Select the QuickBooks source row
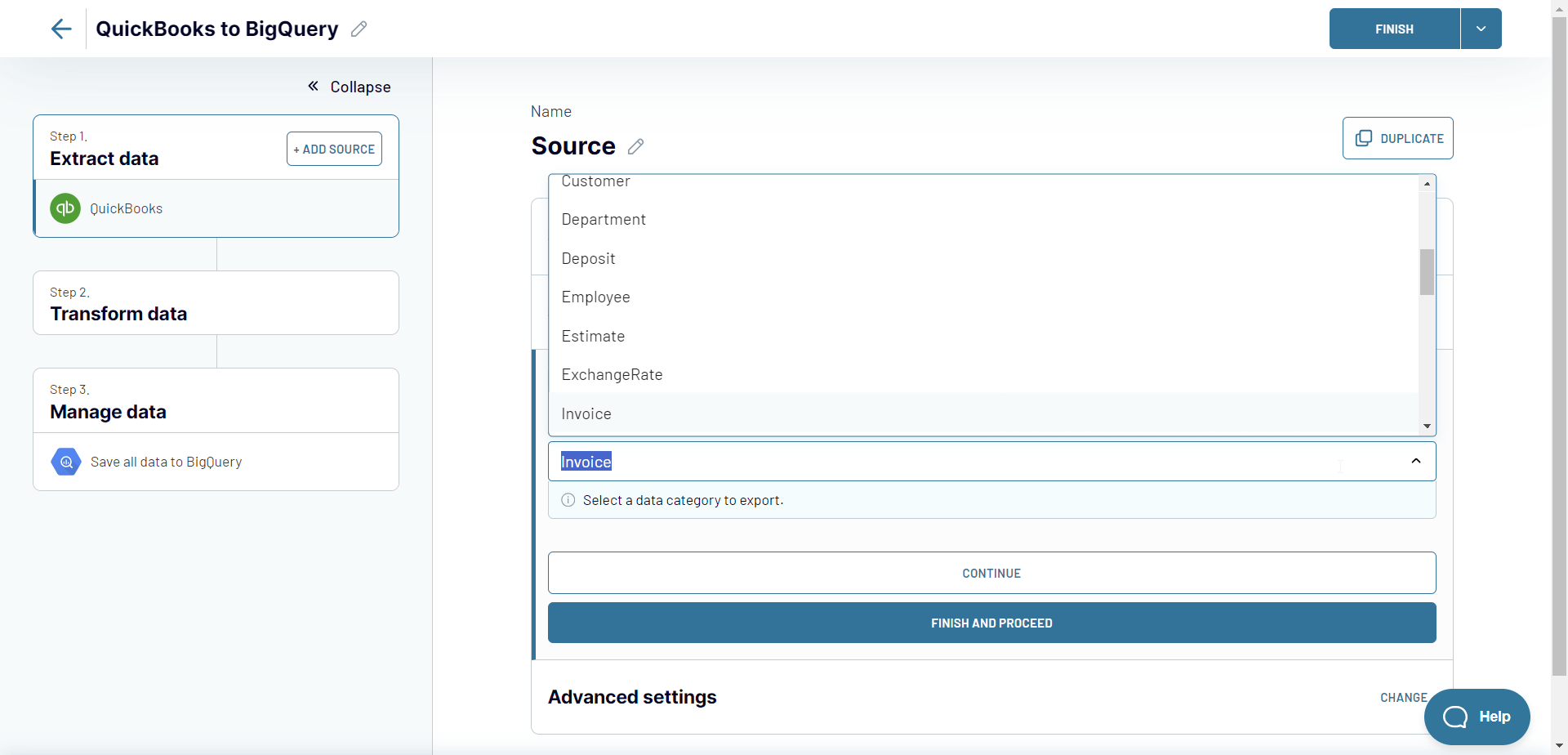 [x=216, y=208]
